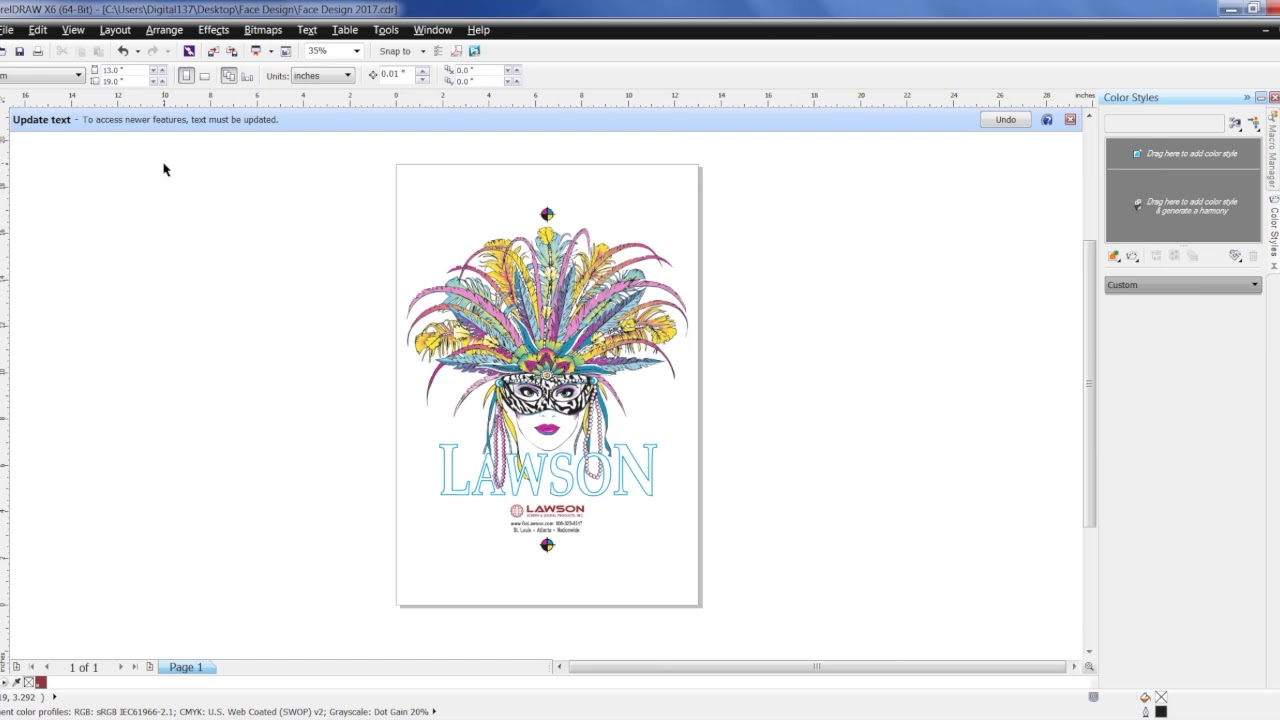Image resolution: width=1280 pixels, height=720 pixels.
Task: Select portrait page orientation
Action: 186,76
